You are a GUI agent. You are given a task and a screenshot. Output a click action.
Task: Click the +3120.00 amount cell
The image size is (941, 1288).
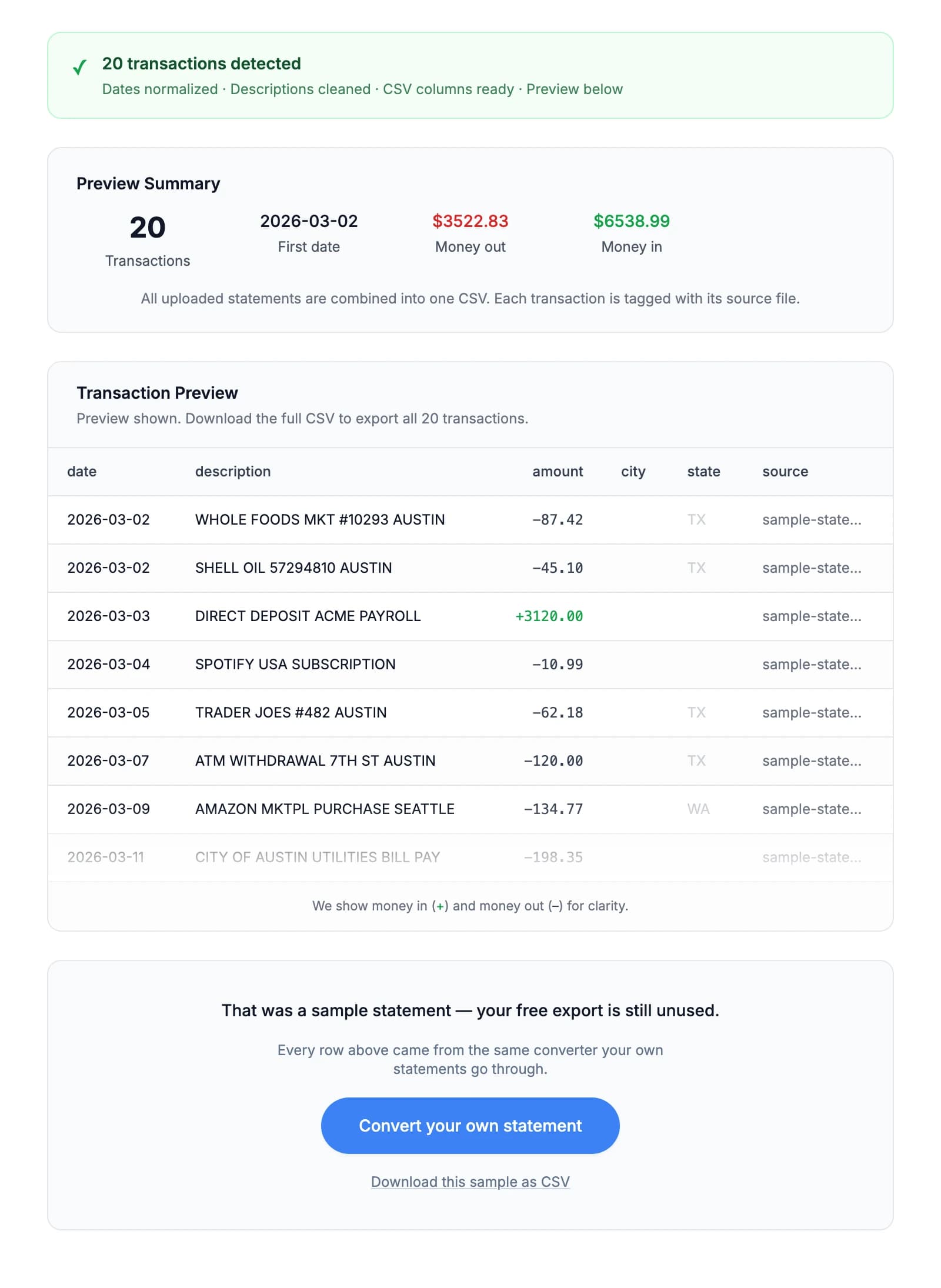point(549,616)
